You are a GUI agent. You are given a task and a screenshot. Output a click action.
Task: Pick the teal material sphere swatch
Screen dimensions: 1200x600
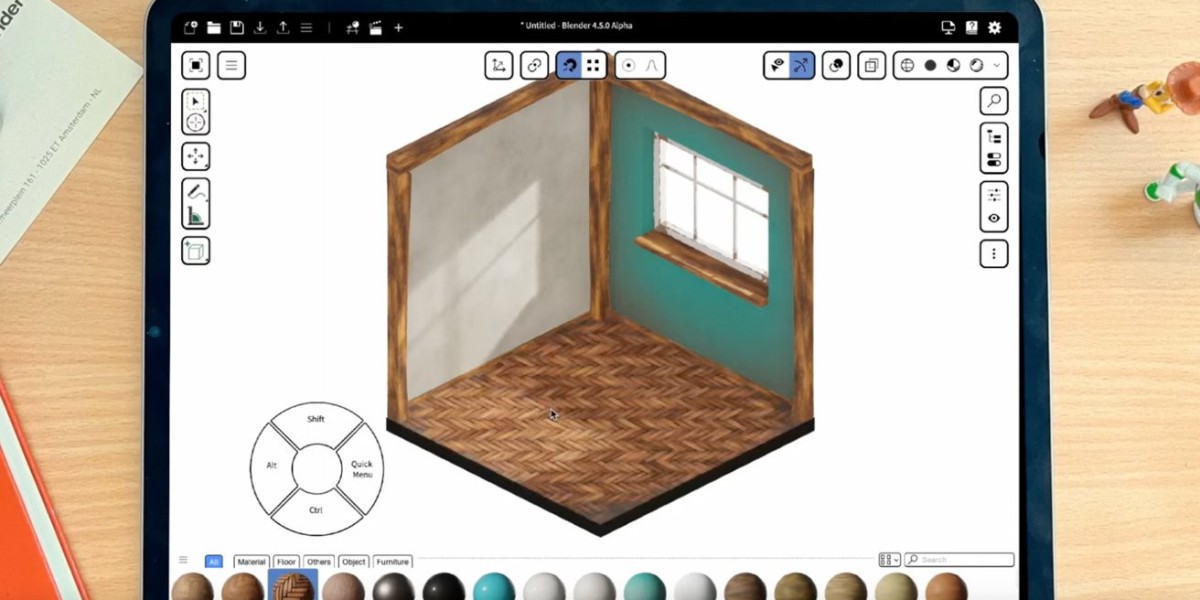(494, 588)
